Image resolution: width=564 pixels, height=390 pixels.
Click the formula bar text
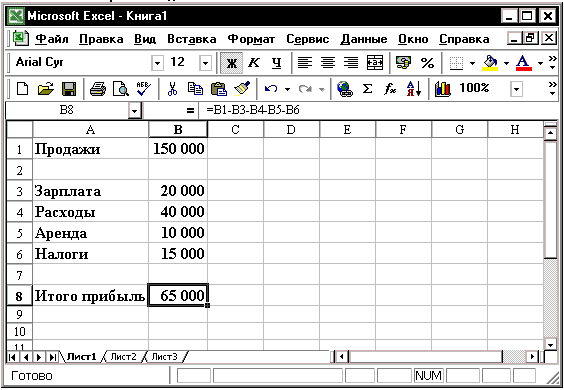click(x=253, y=110)
